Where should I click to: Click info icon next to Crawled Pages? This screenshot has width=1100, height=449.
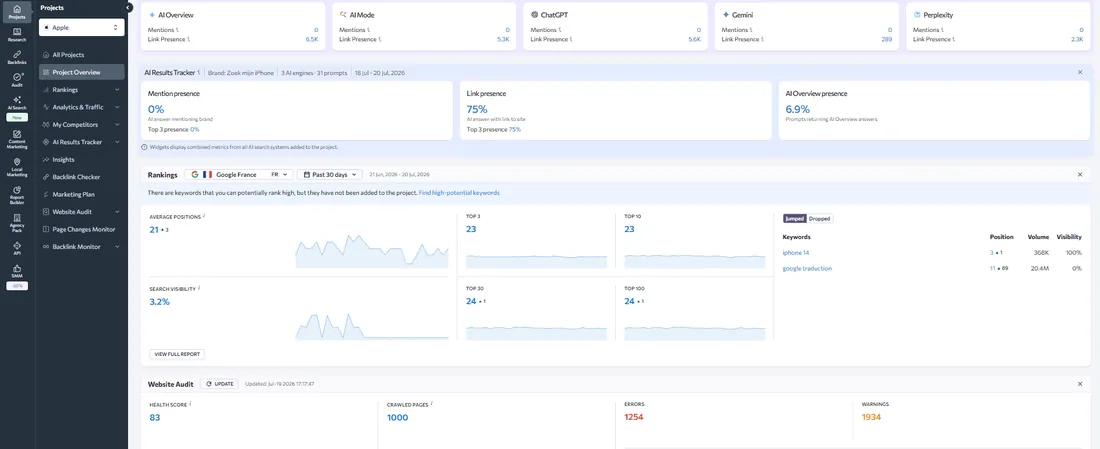pyautogui.click(x=431, y=403)
